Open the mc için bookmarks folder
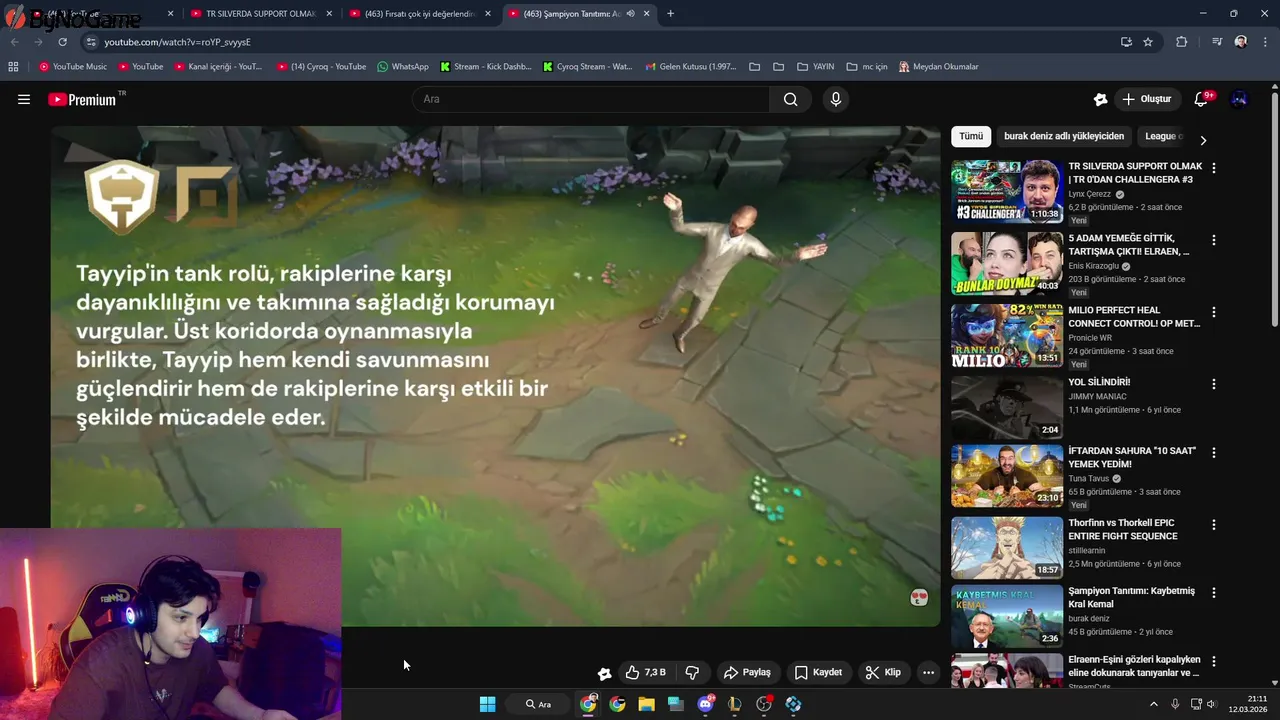 867,67
